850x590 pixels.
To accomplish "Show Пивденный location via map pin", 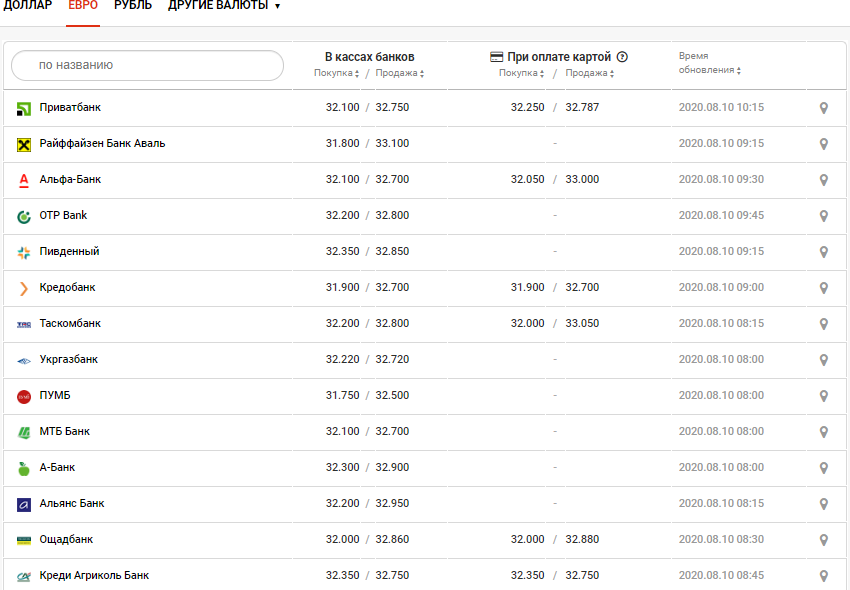I will pos(823,252).
